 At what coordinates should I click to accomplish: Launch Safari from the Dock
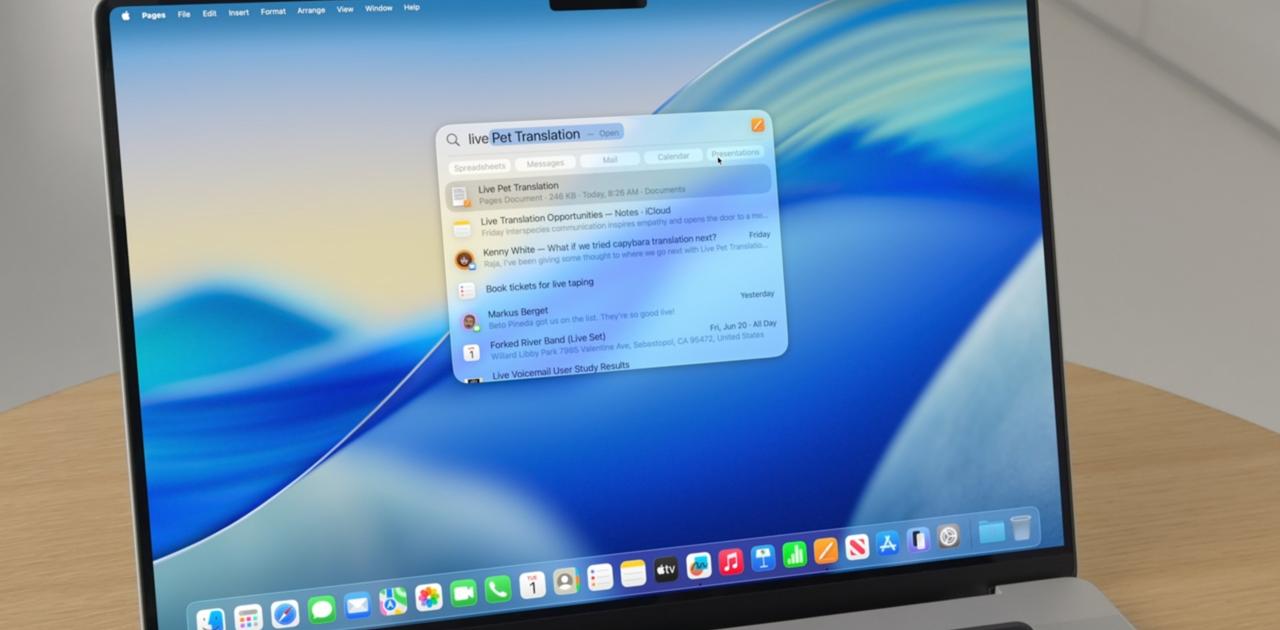285,613
